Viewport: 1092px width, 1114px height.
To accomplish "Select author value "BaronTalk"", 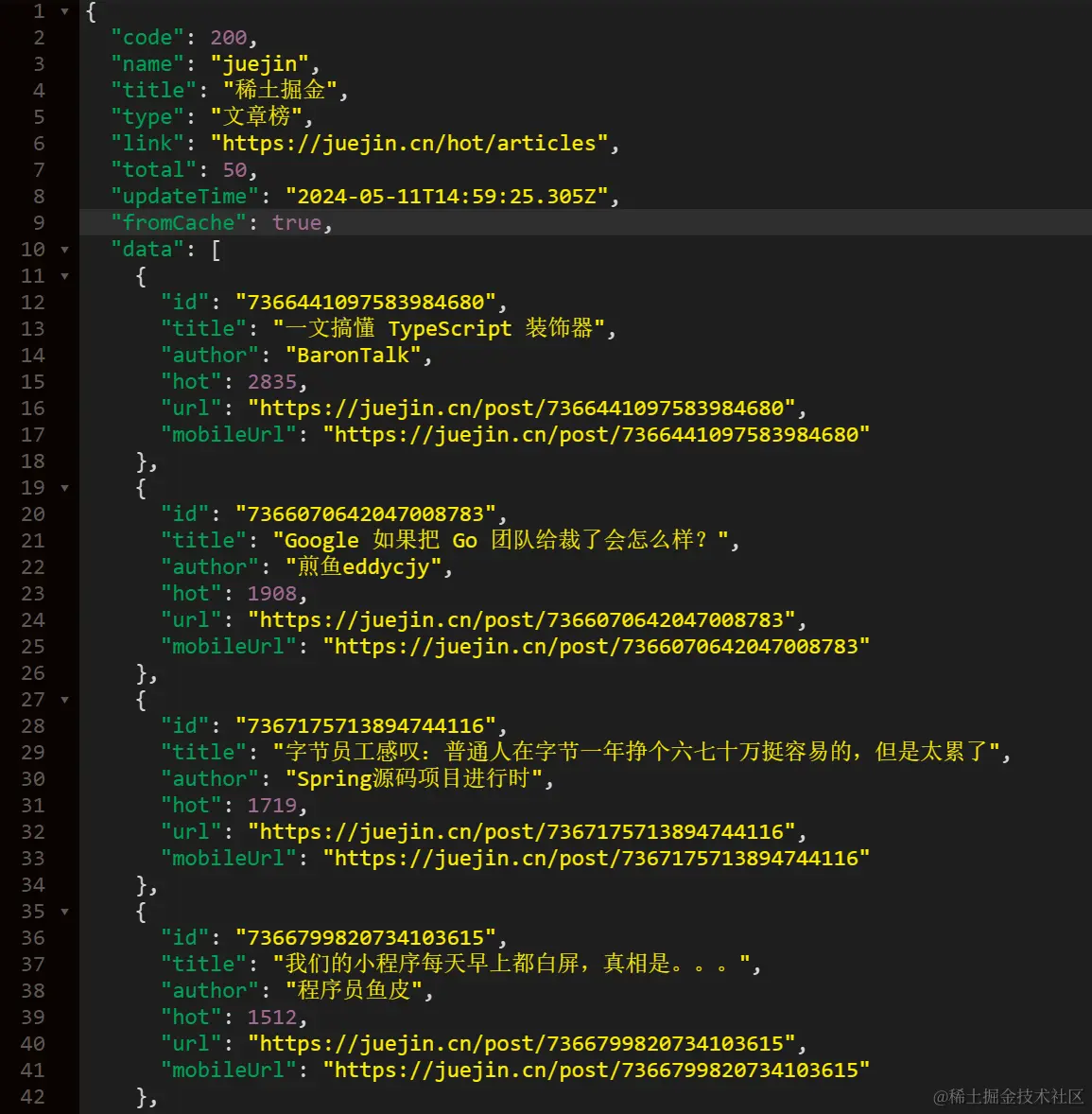I will (354, 356).
